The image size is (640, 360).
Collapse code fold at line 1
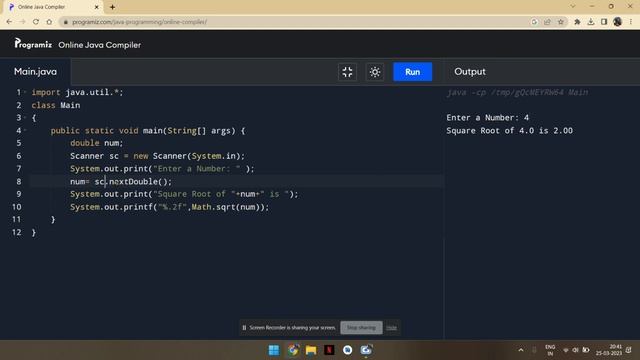click(x=25, y=92)
